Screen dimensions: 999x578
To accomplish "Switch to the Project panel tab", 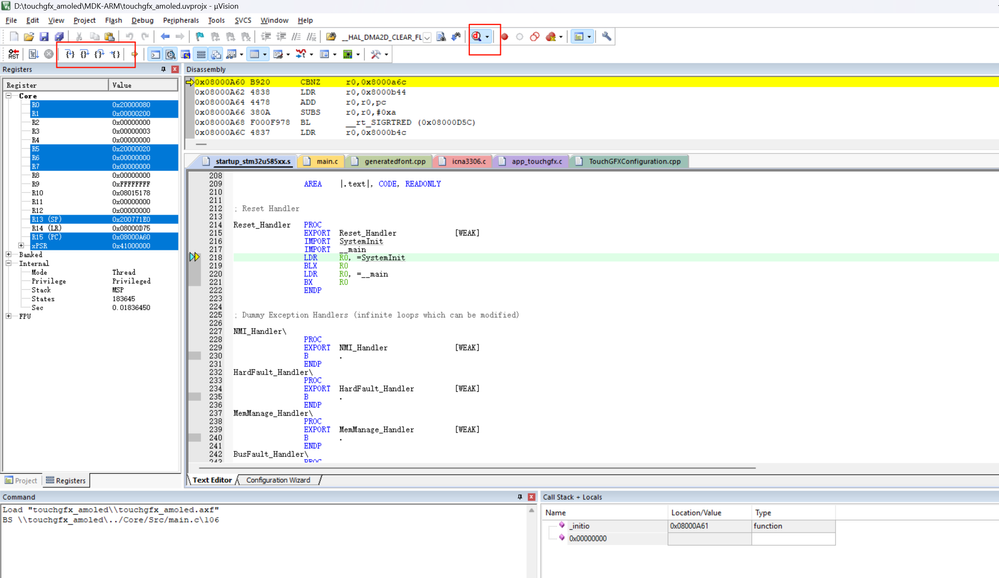I will click(x=21, y=481).
